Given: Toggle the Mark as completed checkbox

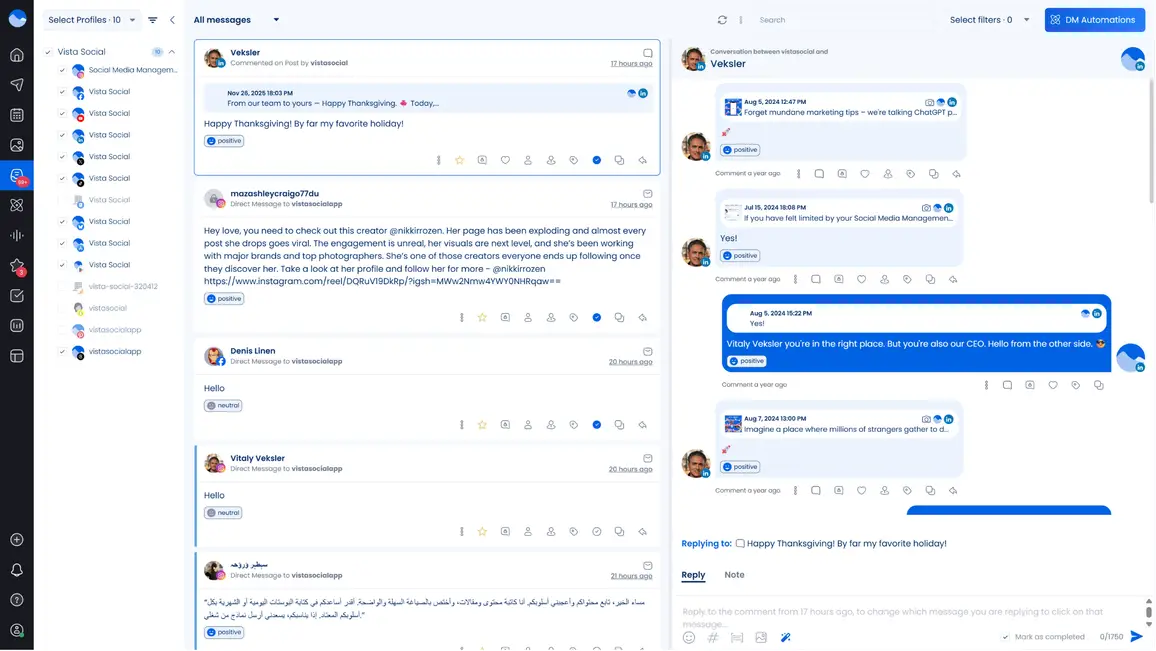Looking at the screenshot, I should point(1005,636).
